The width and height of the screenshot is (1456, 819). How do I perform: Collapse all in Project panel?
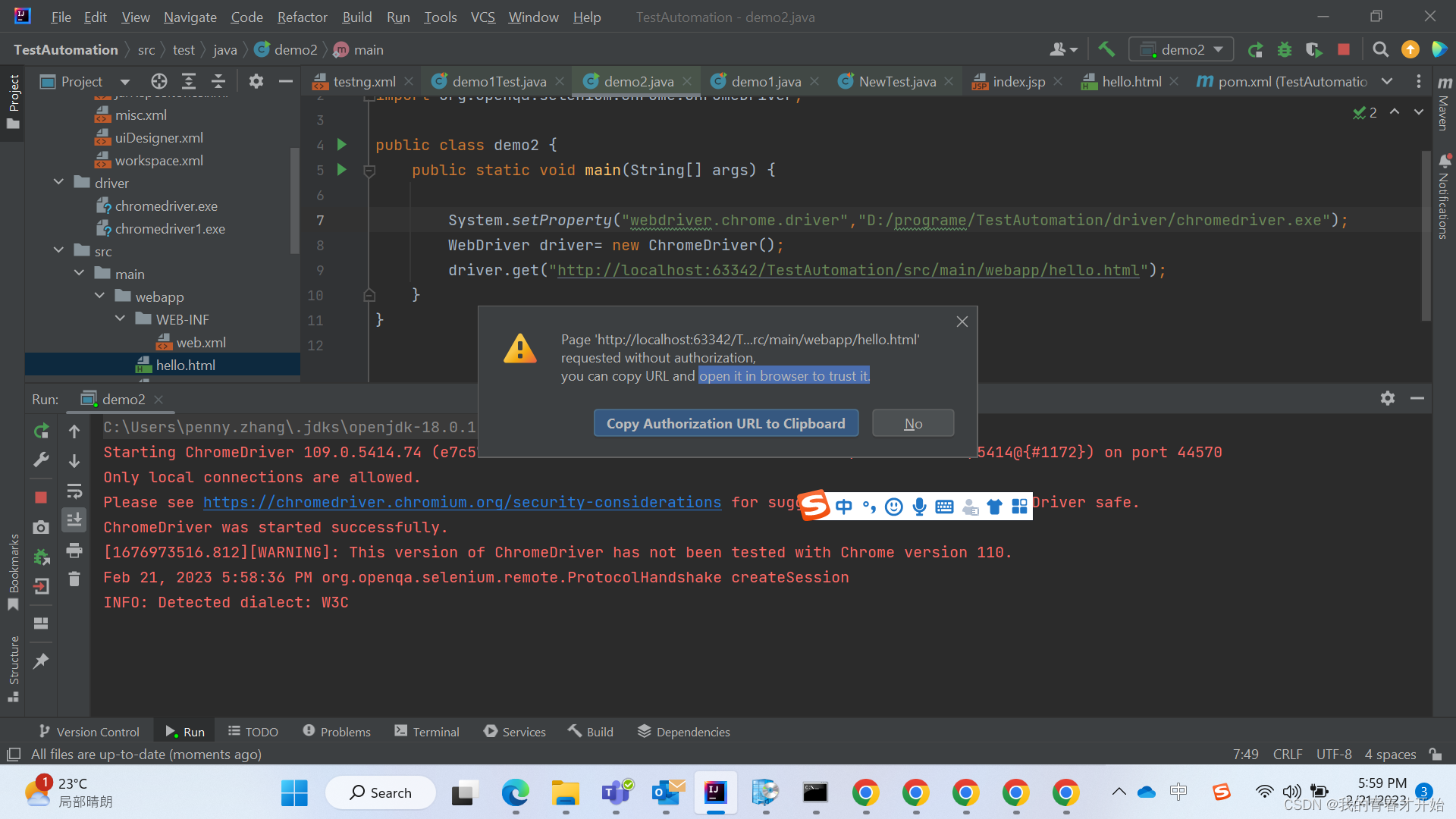pyautogui.click(x=218, y=81)
